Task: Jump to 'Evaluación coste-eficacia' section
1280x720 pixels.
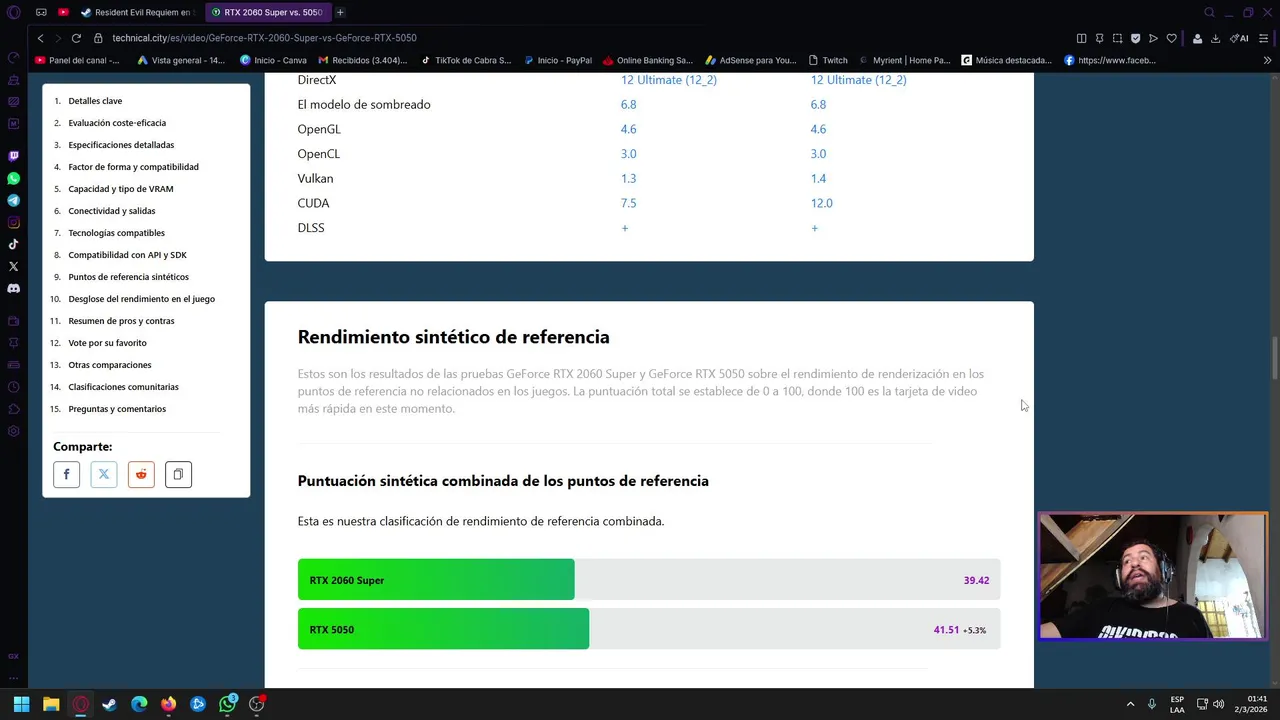Action: pyautogui.click(x=117, y=123)
